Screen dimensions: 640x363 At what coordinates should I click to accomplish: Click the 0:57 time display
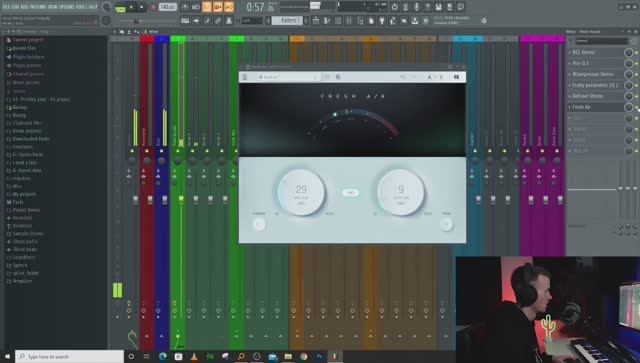tap(260, 7)
